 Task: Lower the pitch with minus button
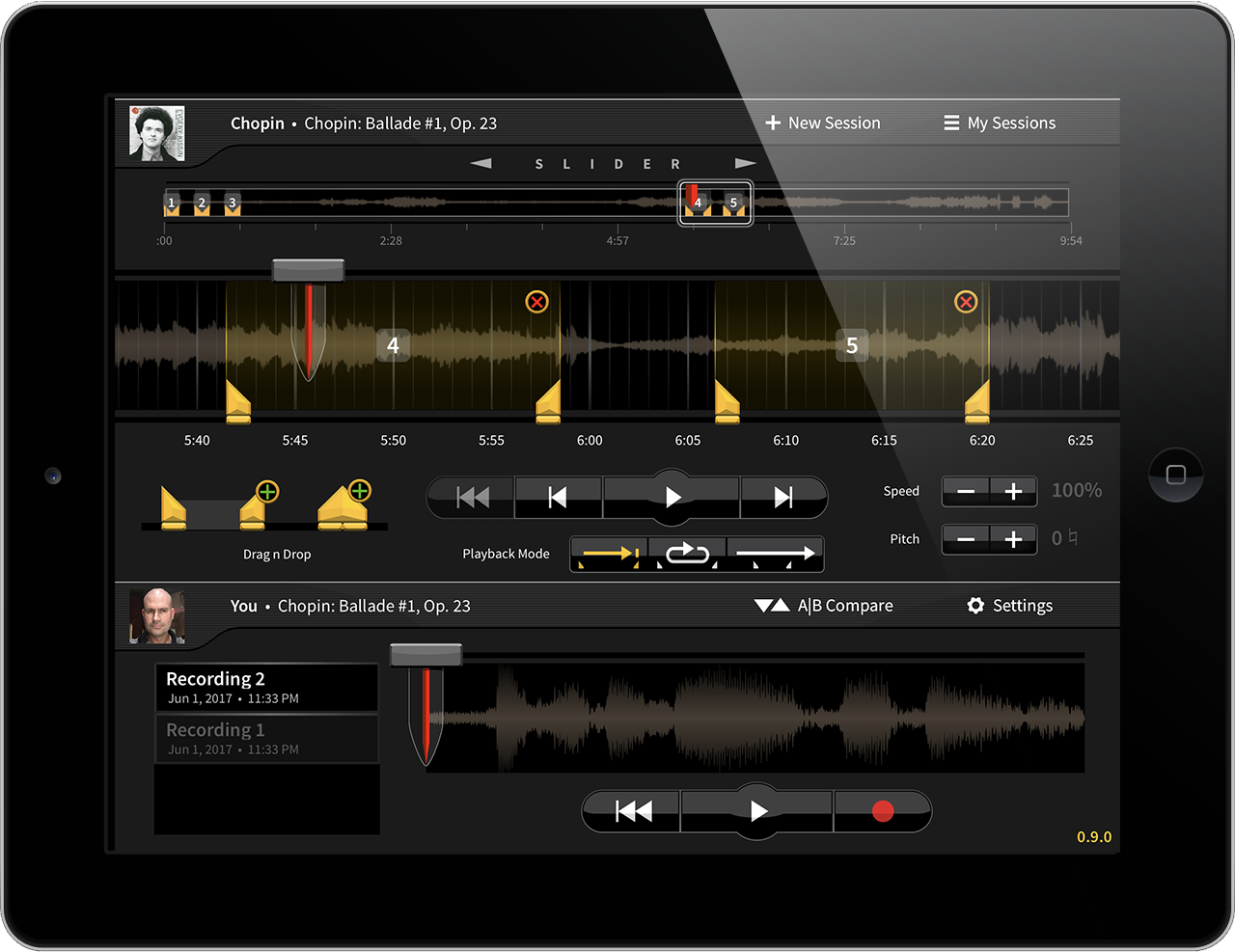coord(965,539)
